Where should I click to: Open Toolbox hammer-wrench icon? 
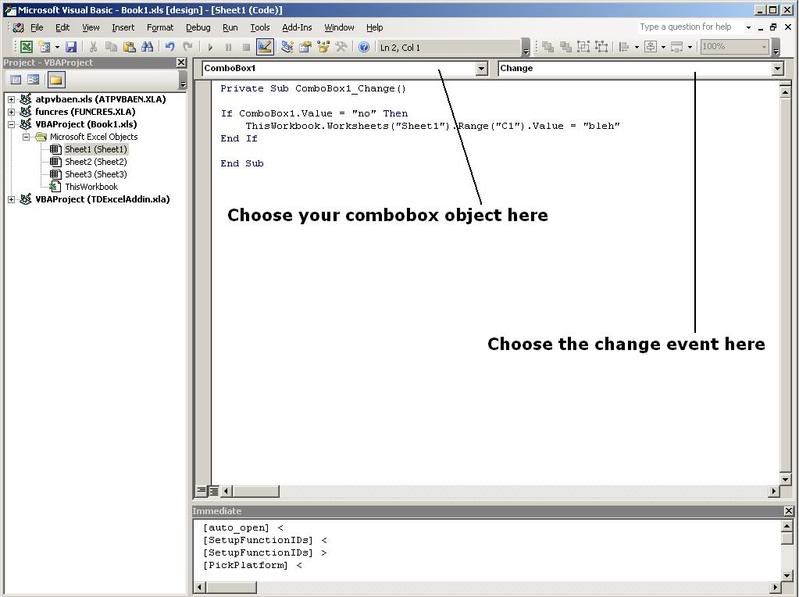click(341, 47)
